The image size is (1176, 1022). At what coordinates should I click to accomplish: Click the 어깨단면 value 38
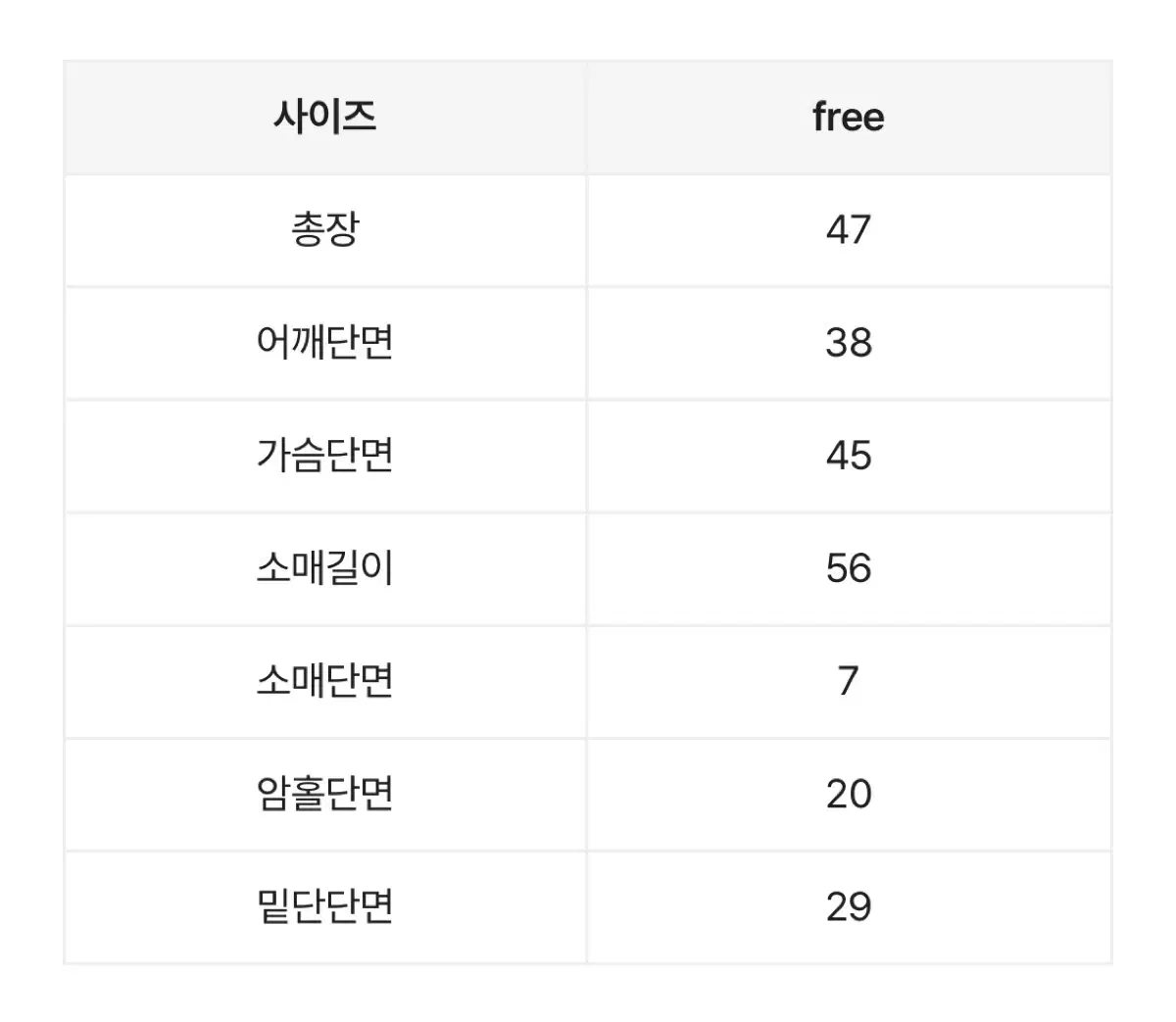849,343
